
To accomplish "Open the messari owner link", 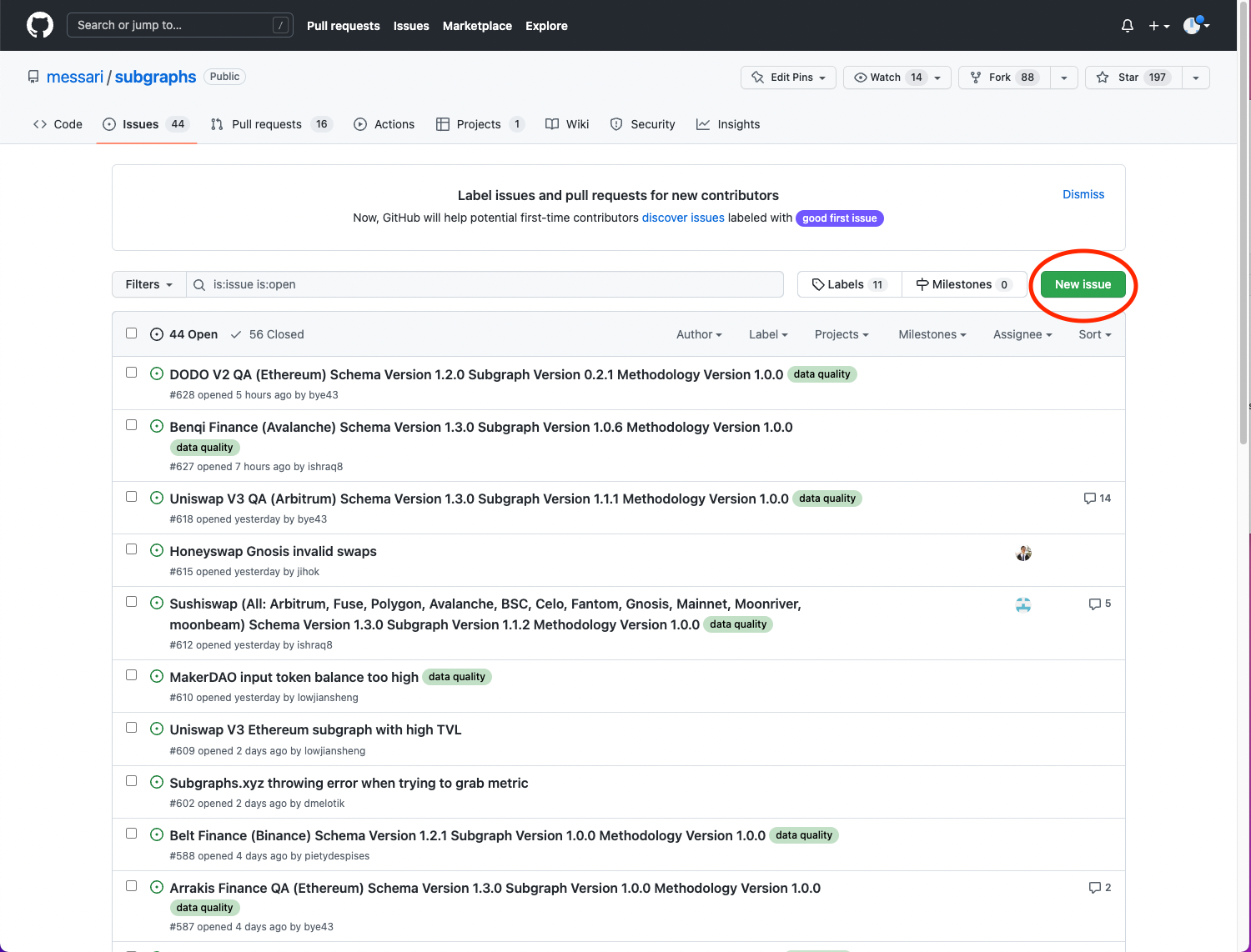I will (75, 77).
